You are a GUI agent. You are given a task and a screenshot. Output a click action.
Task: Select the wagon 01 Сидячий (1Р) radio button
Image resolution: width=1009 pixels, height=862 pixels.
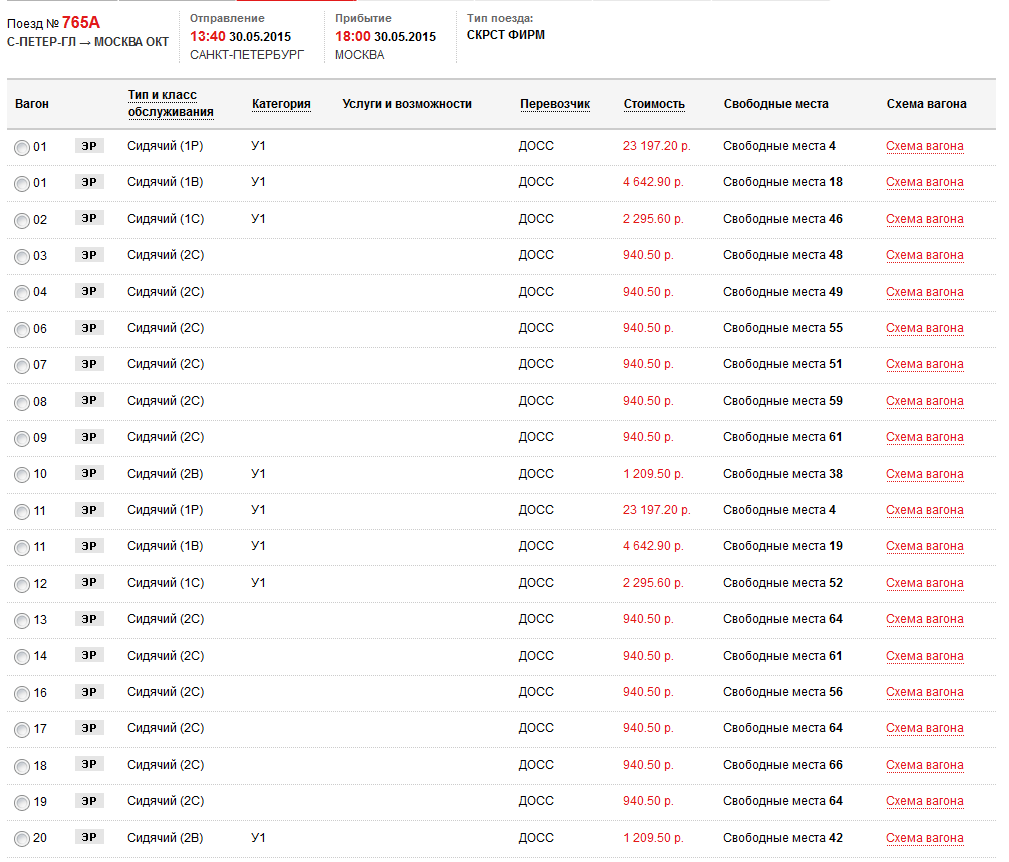(x=22, y=148)
